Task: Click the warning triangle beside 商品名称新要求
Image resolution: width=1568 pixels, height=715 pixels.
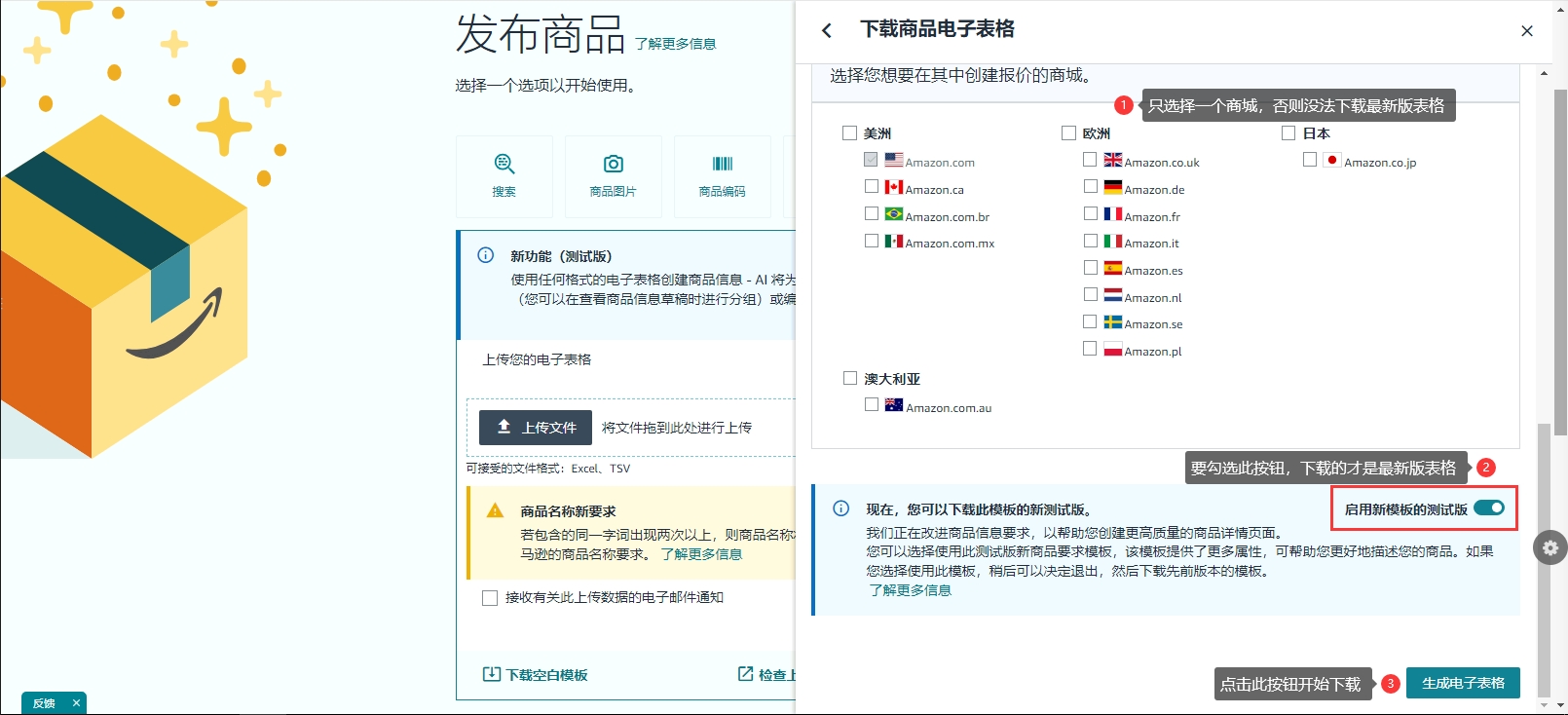Action: pos(495,510)
